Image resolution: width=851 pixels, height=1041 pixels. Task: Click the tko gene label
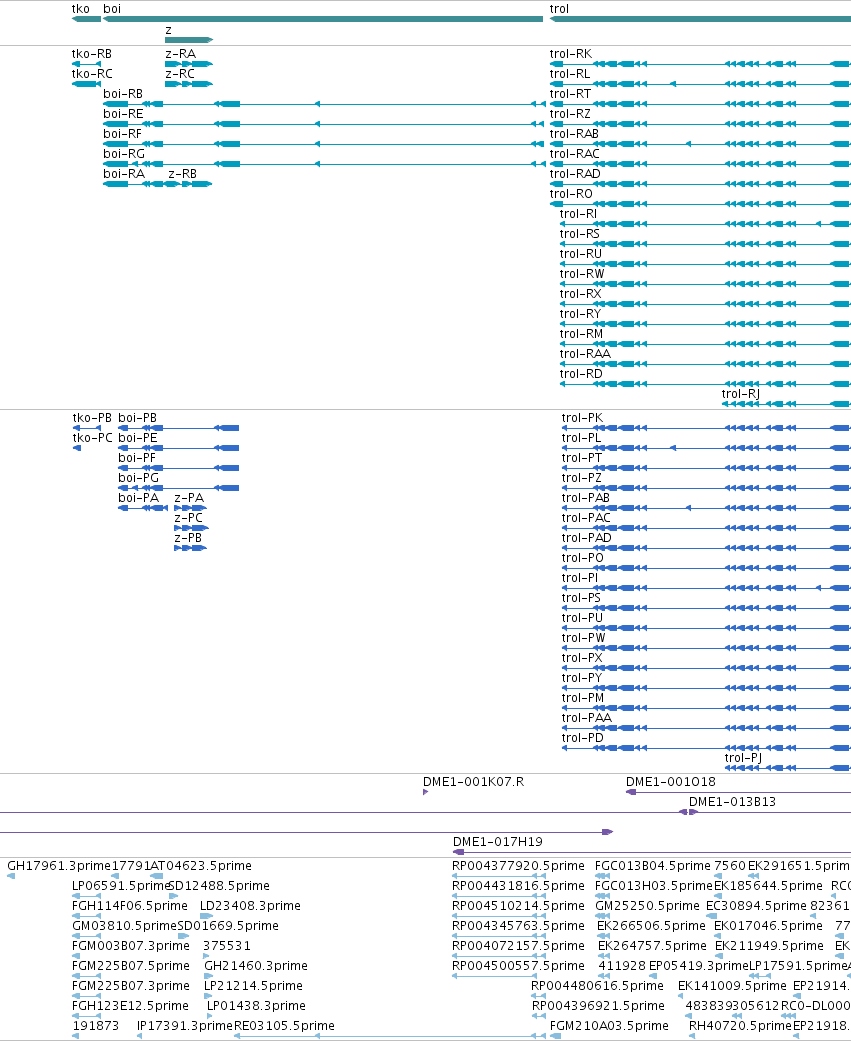coord(80,9)
